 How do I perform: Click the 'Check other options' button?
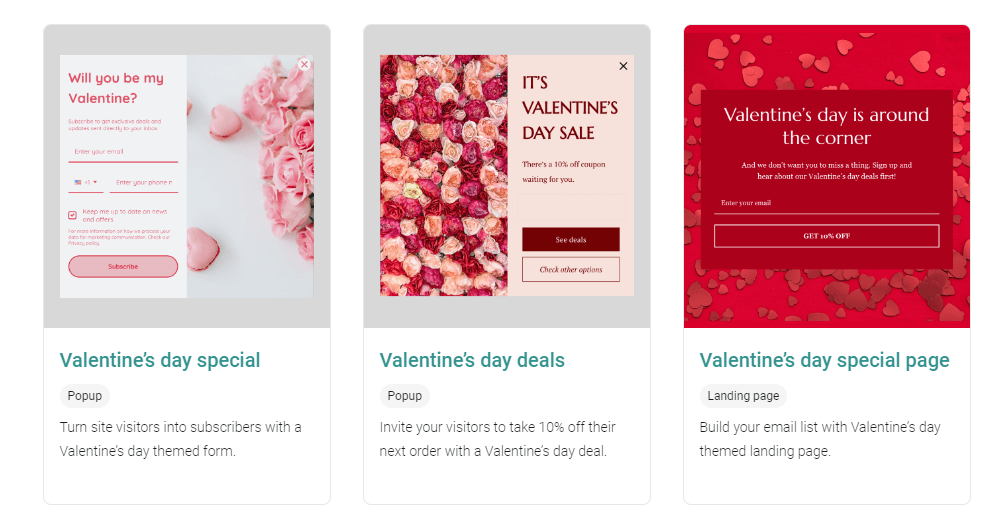tap(570, 270)
